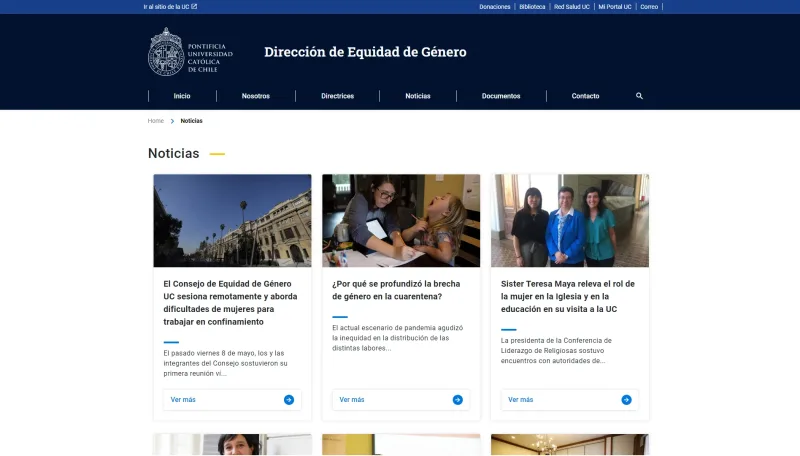
Task: Open headline 'Sister Teresa Maya releva el rol'
Action: 568,296
